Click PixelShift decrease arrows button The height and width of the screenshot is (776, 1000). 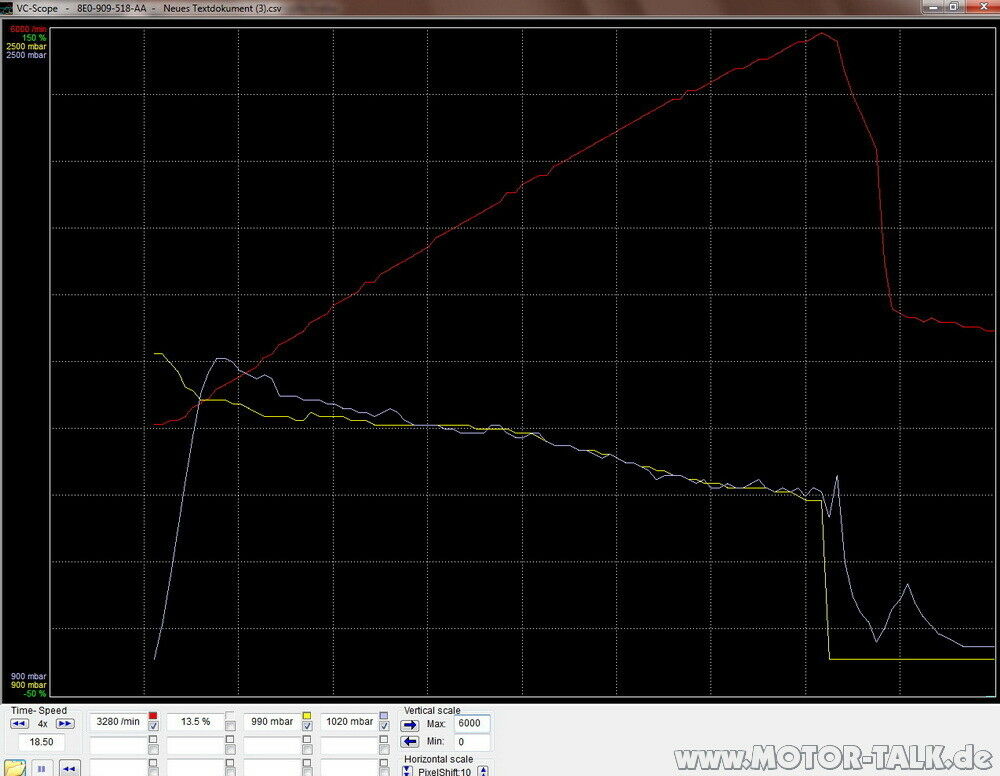407,771
